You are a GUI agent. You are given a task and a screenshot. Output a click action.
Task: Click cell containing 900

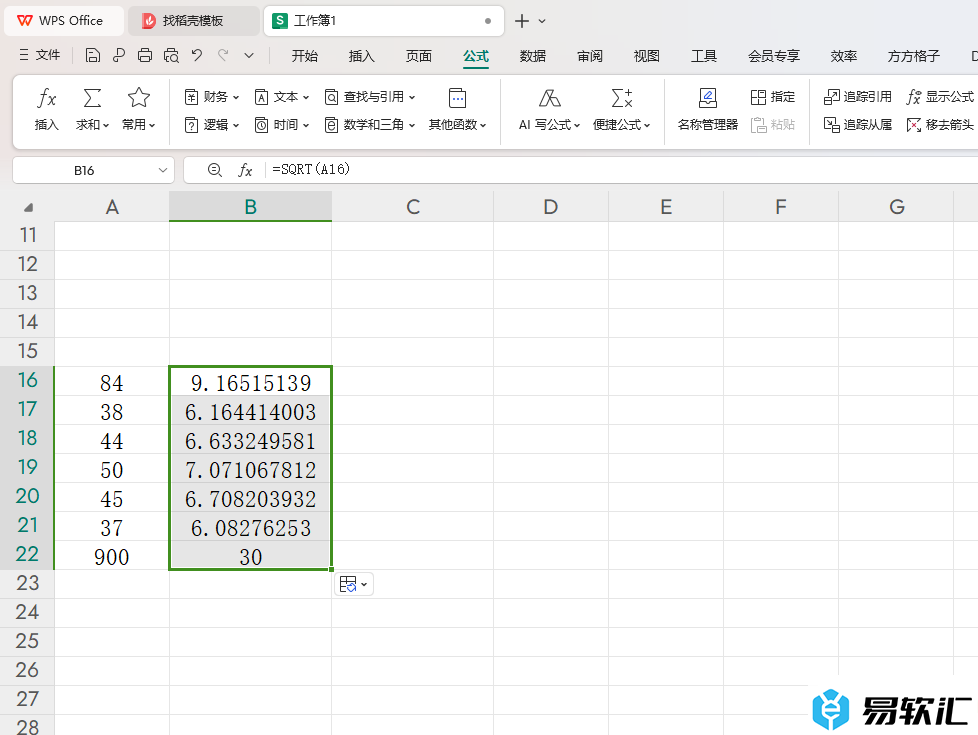coord(112,556)
